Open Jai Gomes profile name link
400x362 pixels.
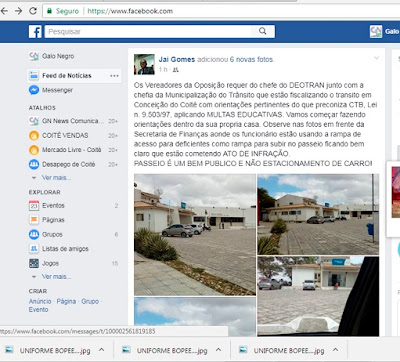point(177,59)
